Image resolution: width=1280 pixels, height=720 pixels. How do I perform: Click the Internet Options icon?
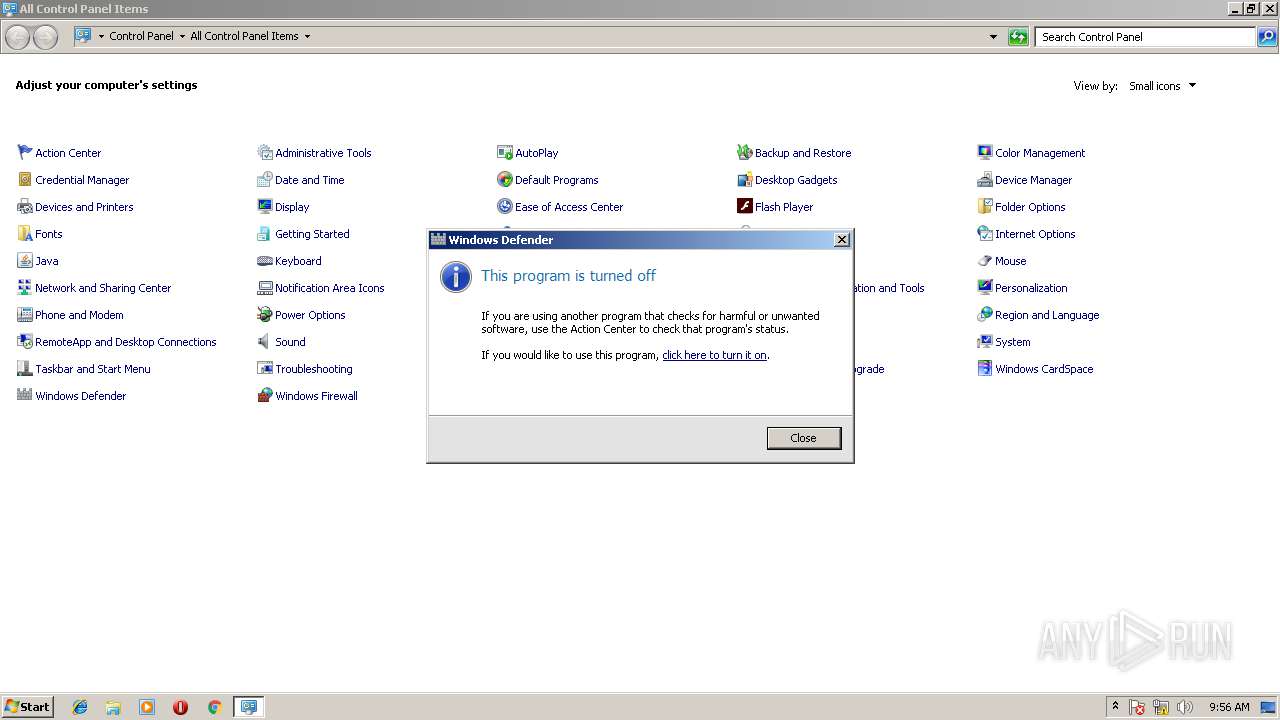point(985,234)
